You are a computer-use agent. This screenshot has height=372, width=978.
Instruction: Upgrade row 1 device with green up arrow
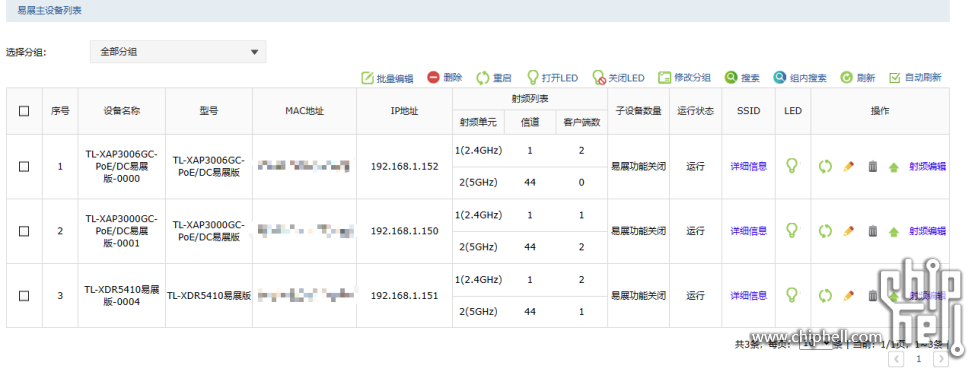pos(894,167)
